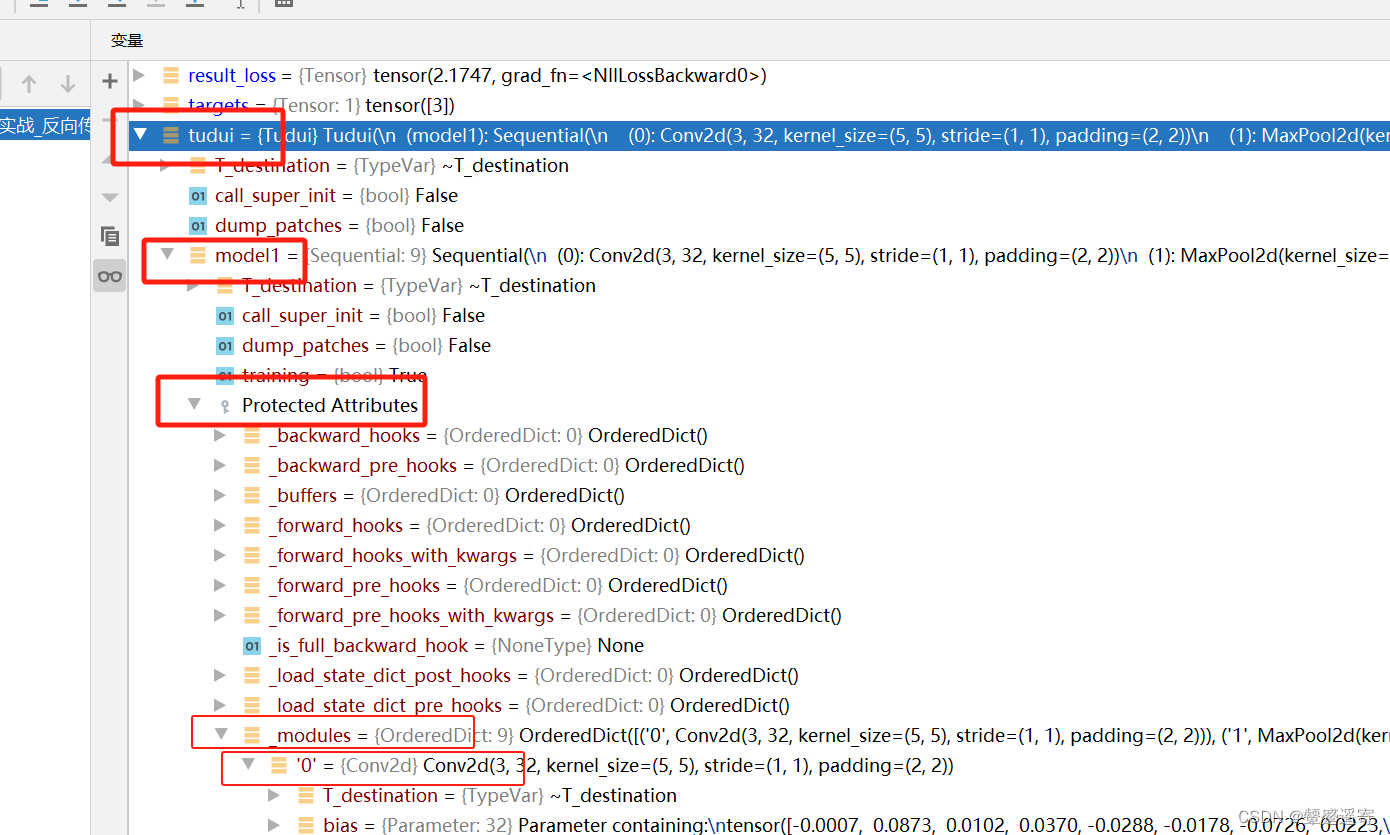The height and width of the screenshot is (835, 1390).
Task: Click the Protected Attributes label
Action: pos(330,406)
